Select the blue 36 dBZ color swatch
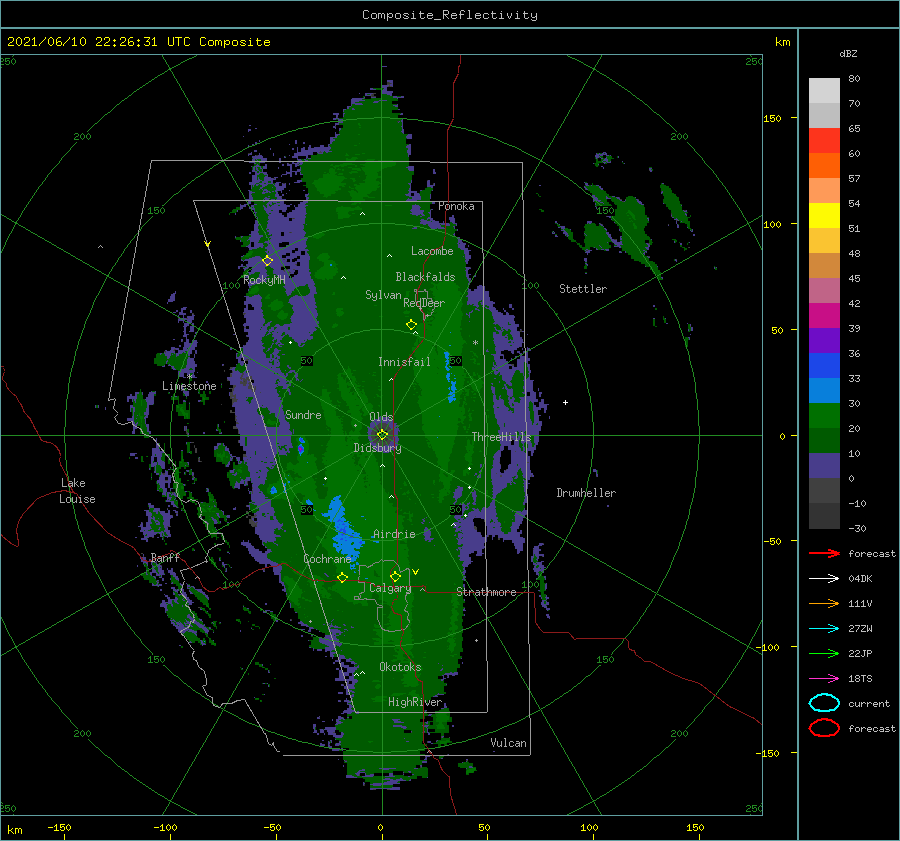Viewport: 900px width, 841px height. click(x=824, y=365)
